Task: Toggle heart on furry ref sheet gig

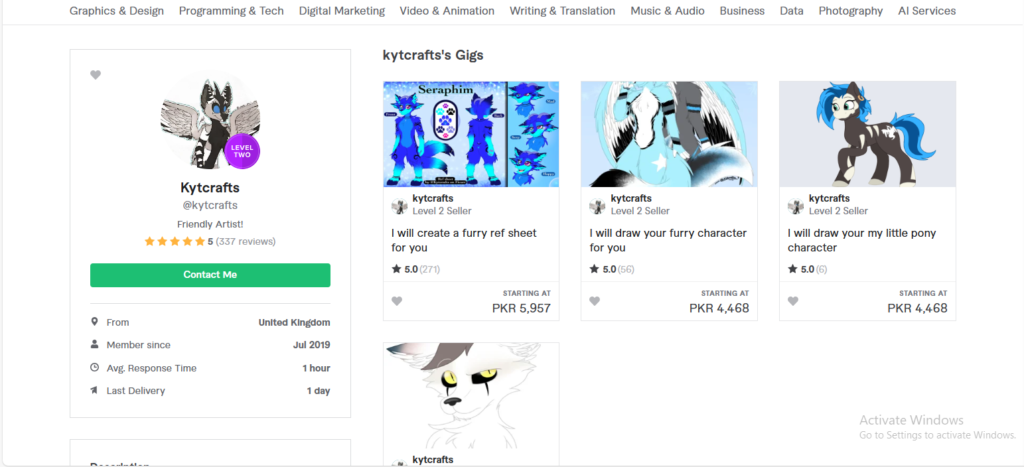Action: [397, 301]
